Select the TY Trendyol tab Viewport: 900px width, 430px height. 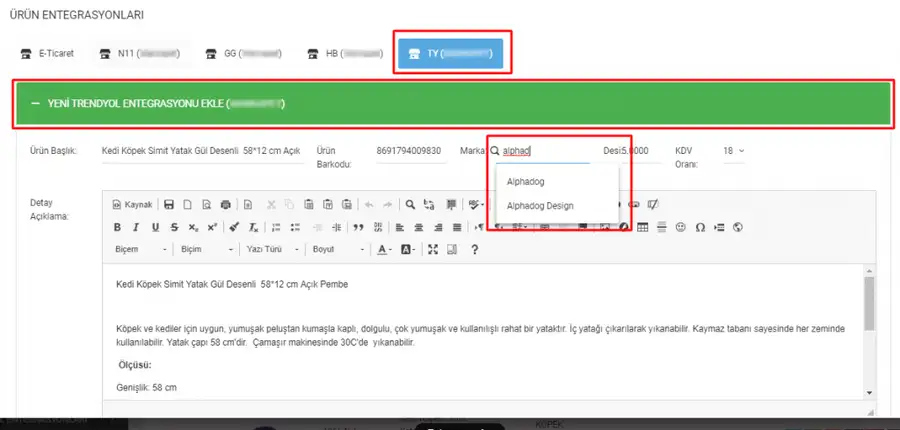tap(451, 54)
